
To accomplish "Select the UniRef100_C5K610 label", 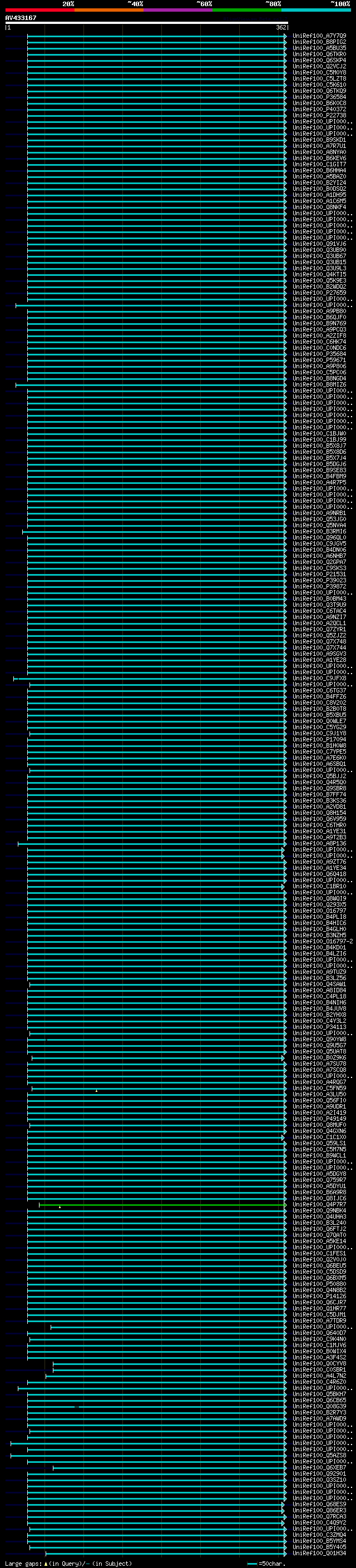I will tap(319, 85).
